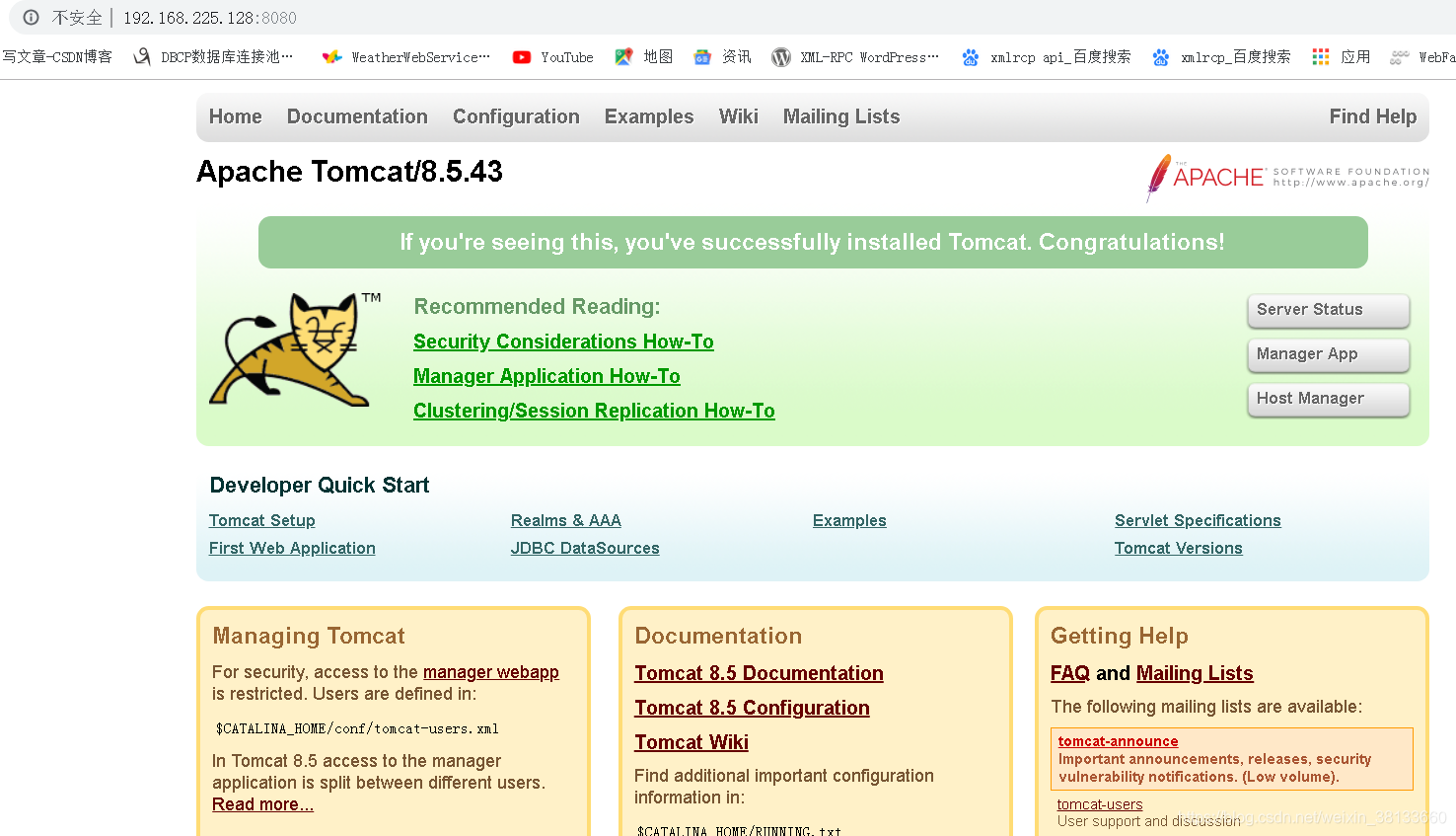Click the manager webapp link
This screenshot has width=1456, height=836.
(491, 672)
